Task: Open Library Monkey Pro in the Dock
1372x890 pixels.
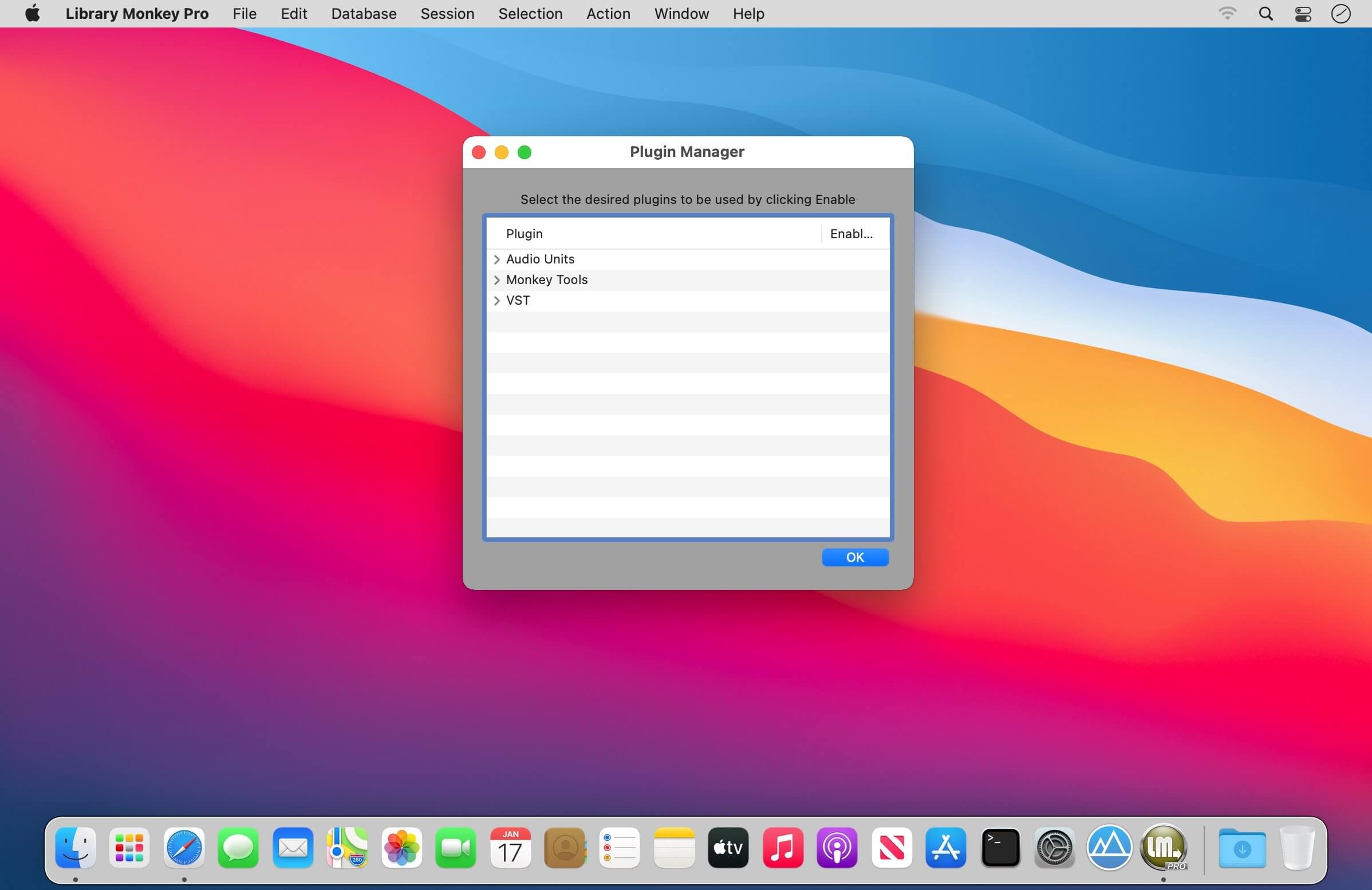Action: pyautogui.click(x=1164, y=848)
